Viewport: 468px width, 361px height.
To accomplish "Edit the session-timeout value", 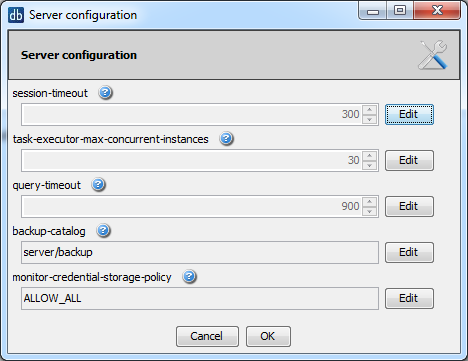I will coord(409,114).
